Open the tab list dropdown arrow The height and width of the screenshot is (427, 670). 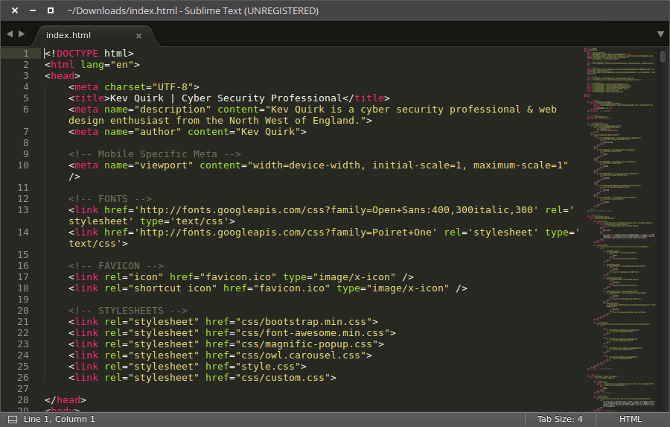point(661,34)
